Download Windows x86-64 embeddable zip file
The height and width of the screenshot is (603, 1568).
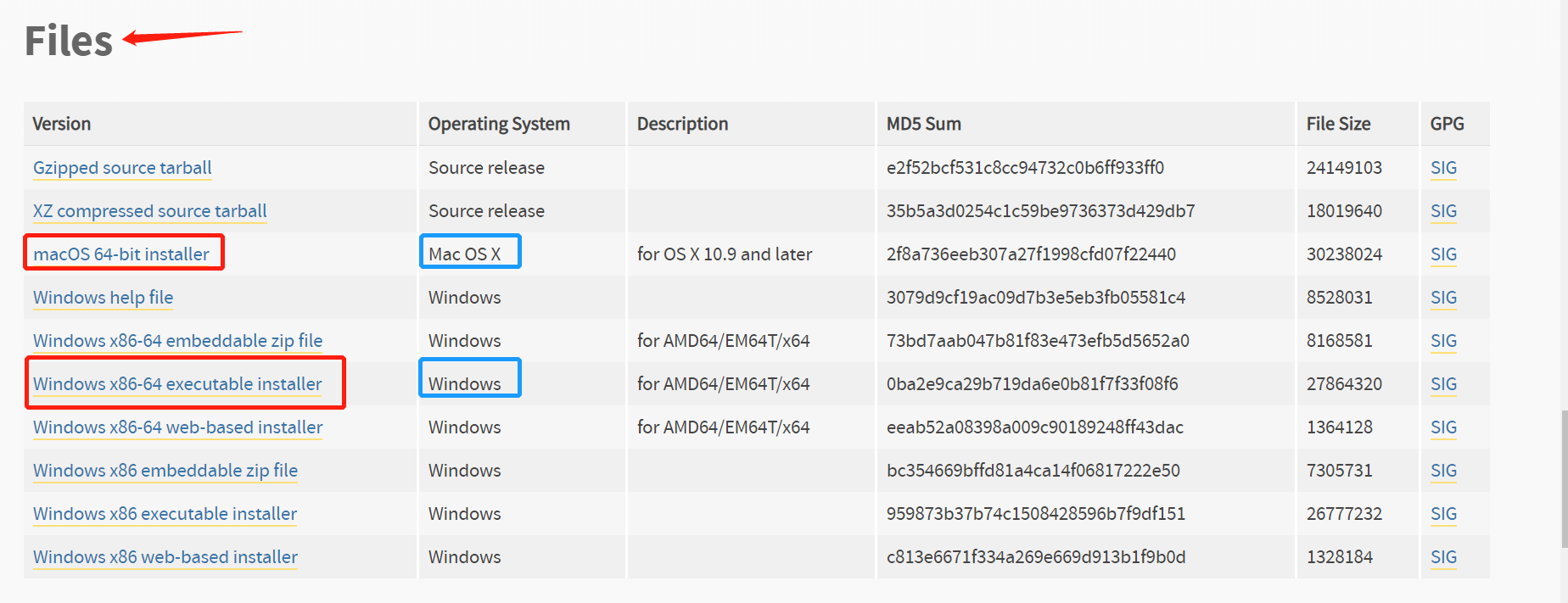tap(177, 341)
